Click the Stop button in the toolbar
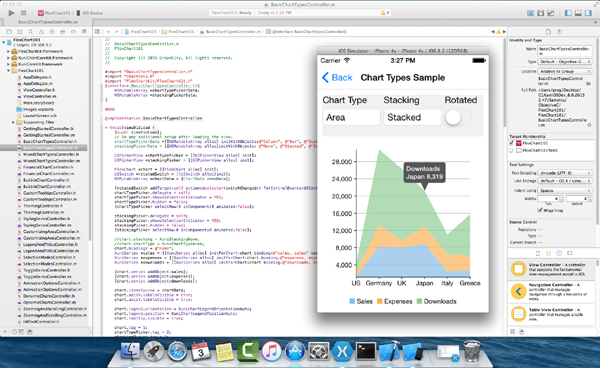 (23, 13)
